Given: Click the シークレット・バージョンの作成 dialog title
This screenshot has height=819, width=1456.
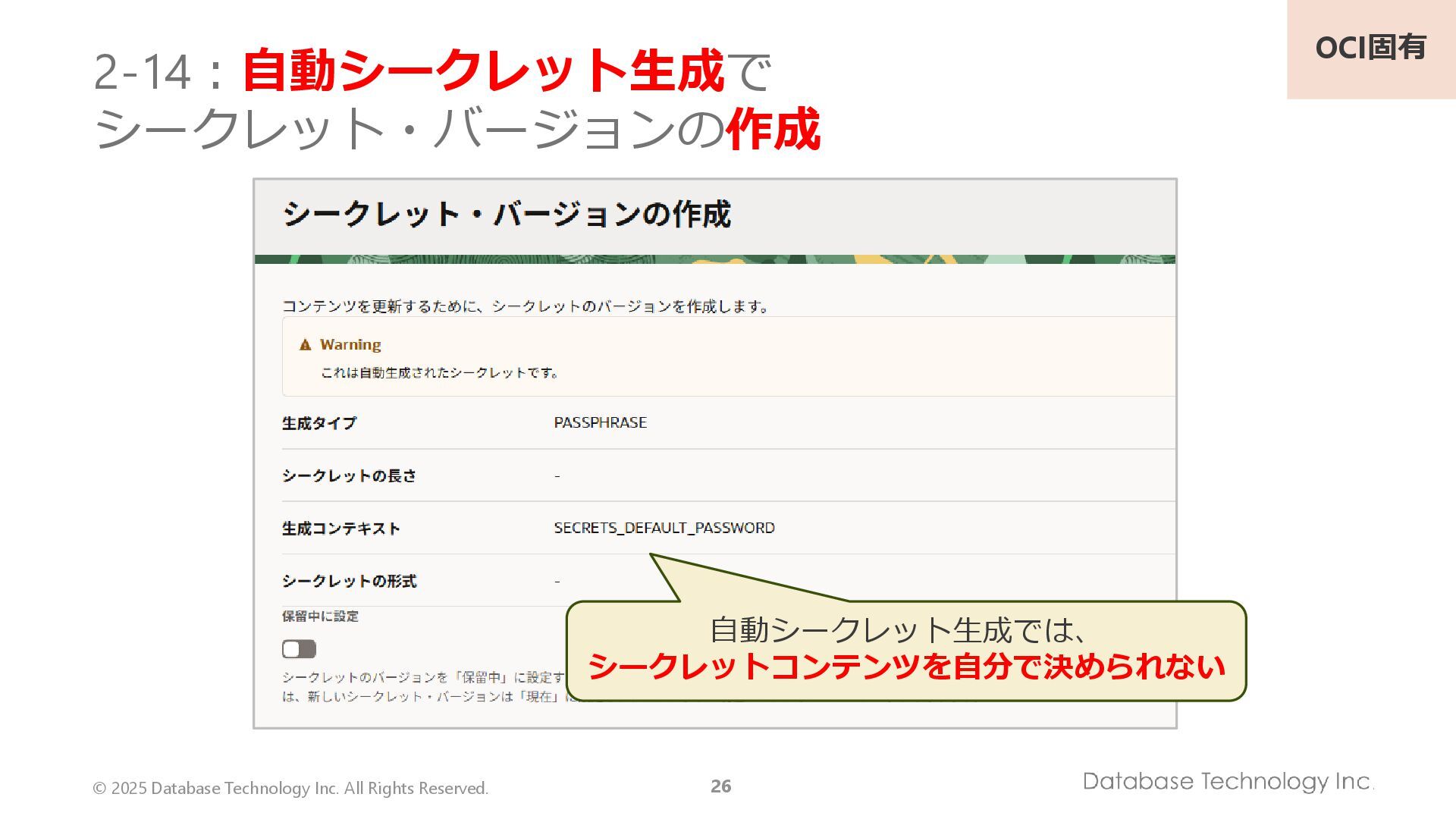Looking at the screenshot, I should click(506, 215).
